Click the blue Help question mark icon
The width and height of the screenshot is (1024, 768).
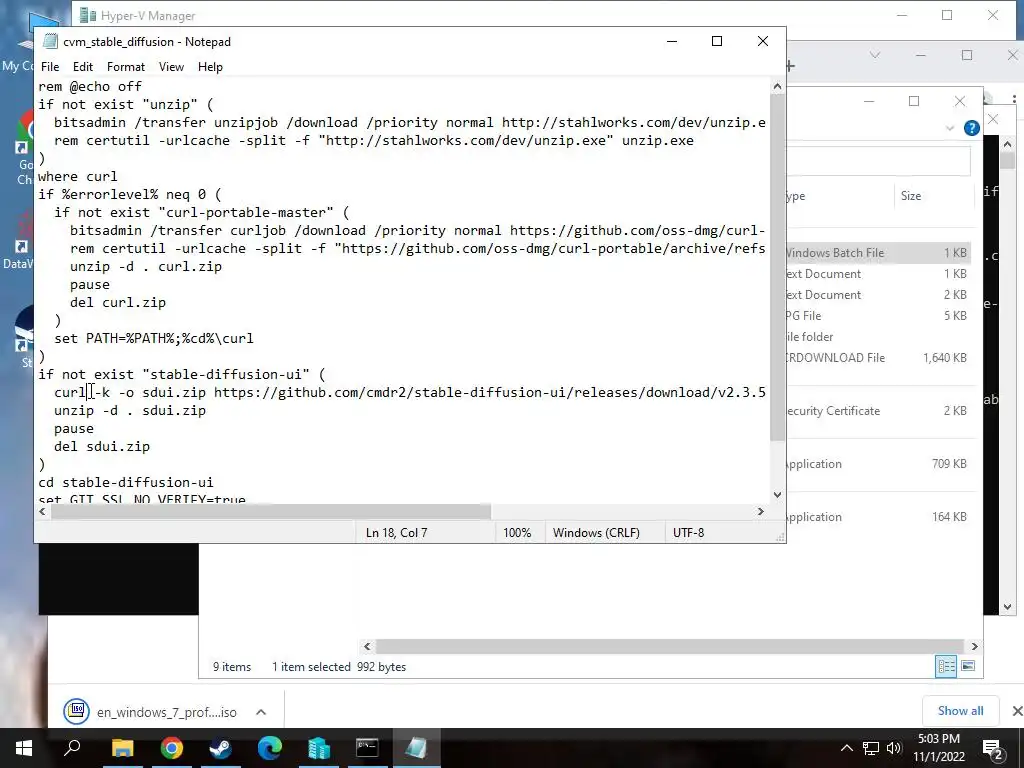tap(972, 128)
